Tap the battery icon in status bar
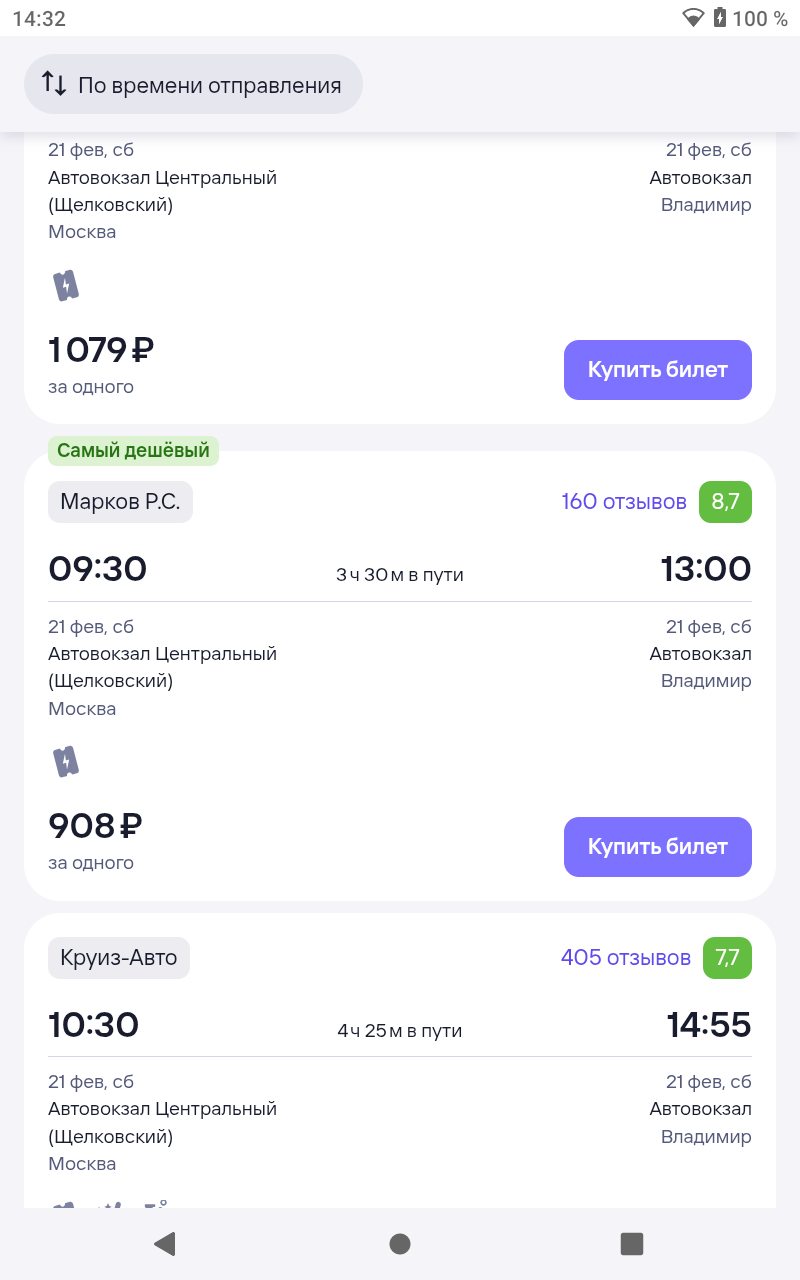 pos(720,18)
